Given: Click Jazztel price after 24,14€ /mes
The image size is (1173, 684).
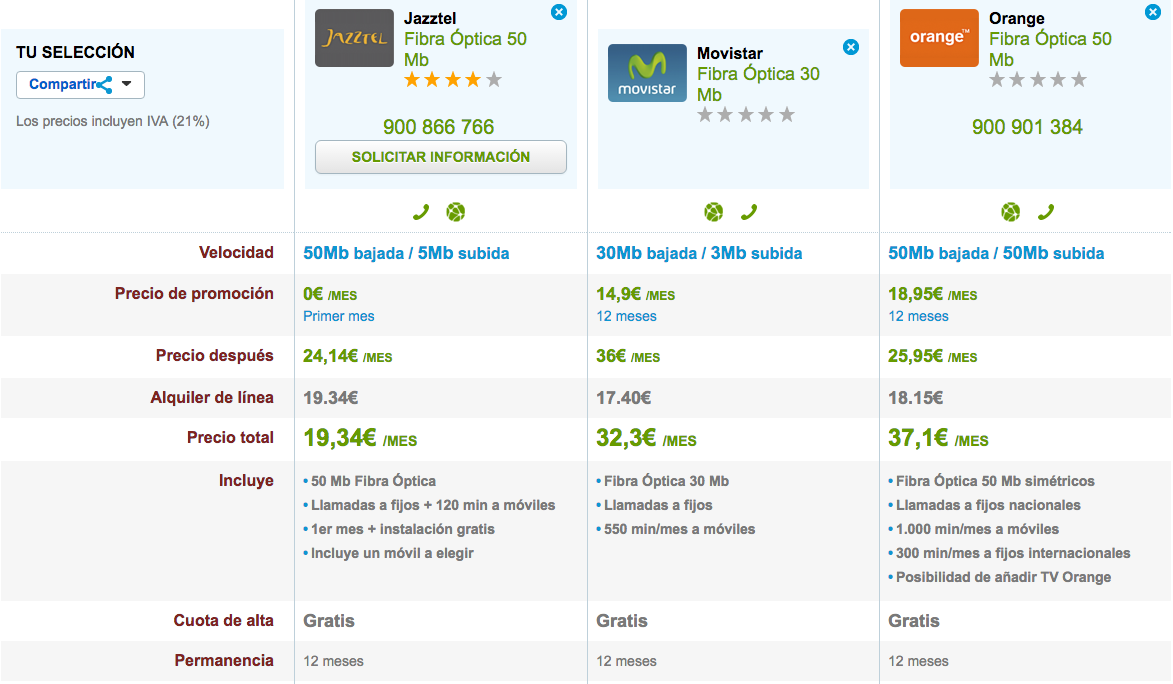Looking at the screenshot, I should click(347, 356).
